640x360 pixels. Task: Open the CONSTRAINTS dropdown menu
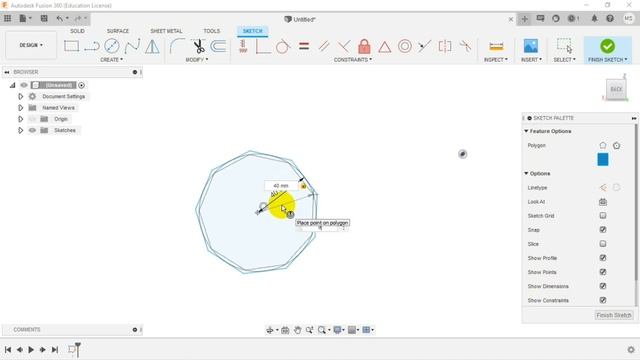pyautogui.click(x=353, y=60)
